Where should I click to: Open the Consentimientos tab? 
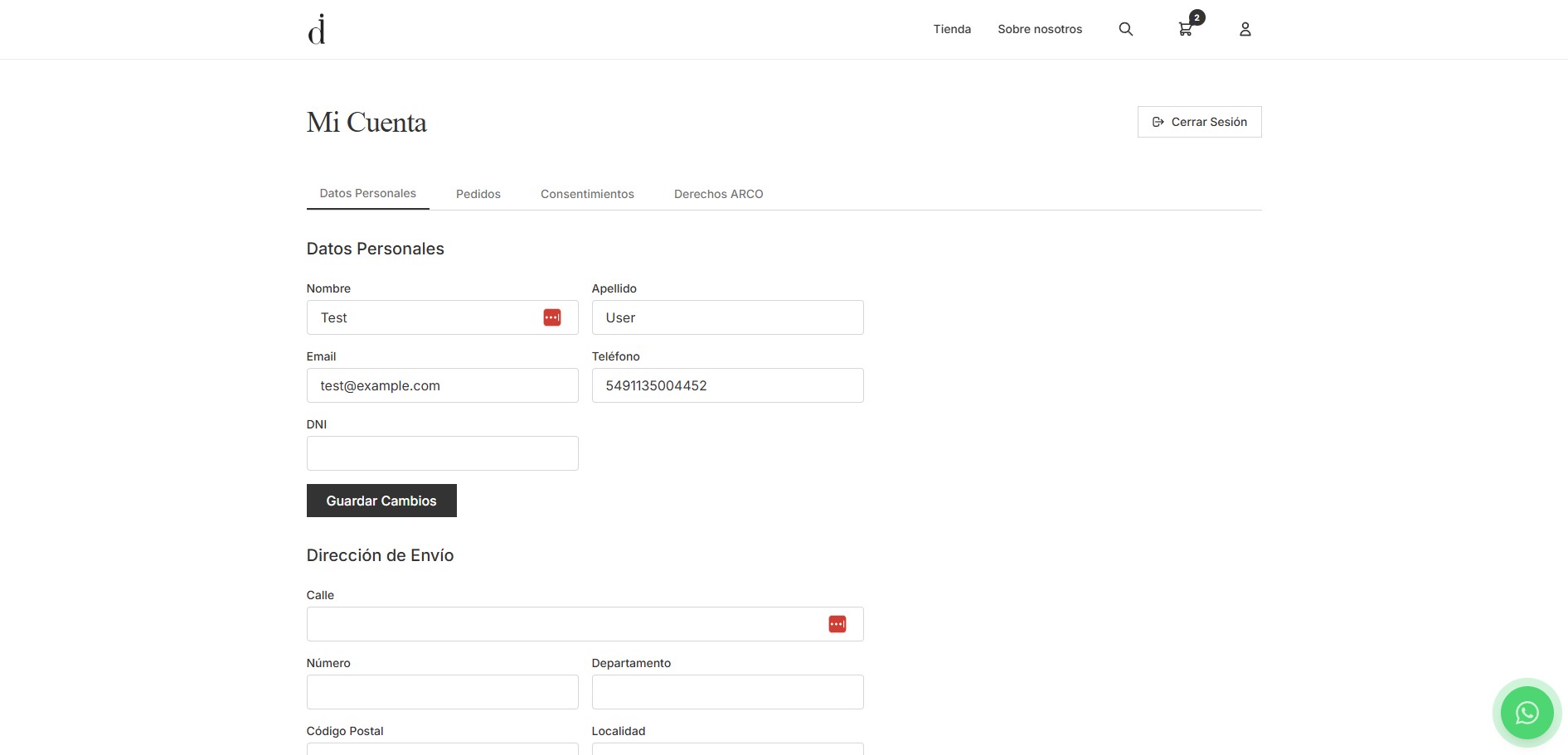point(587,194)
